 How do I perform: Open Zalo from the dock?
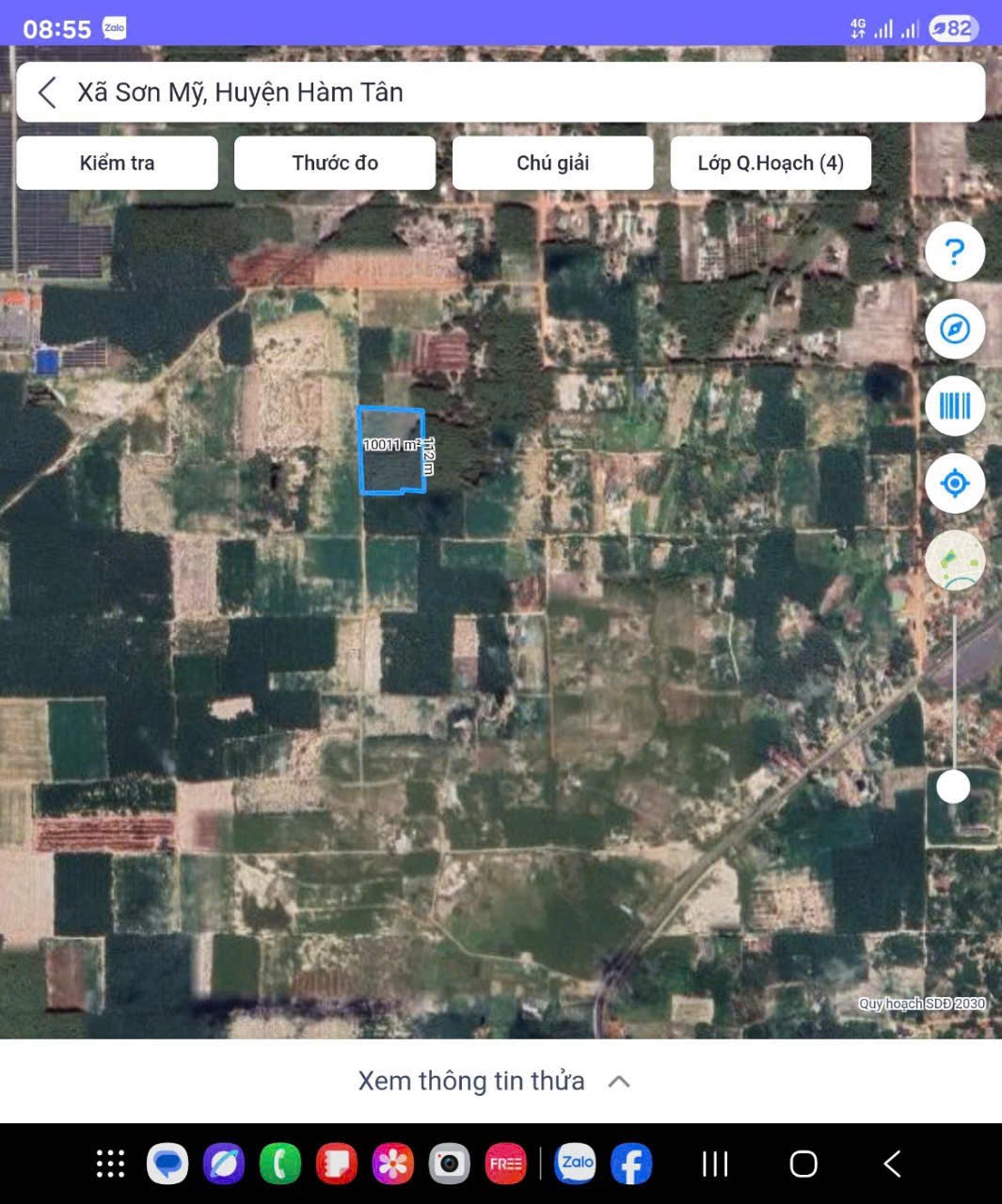pos(576,1164)
